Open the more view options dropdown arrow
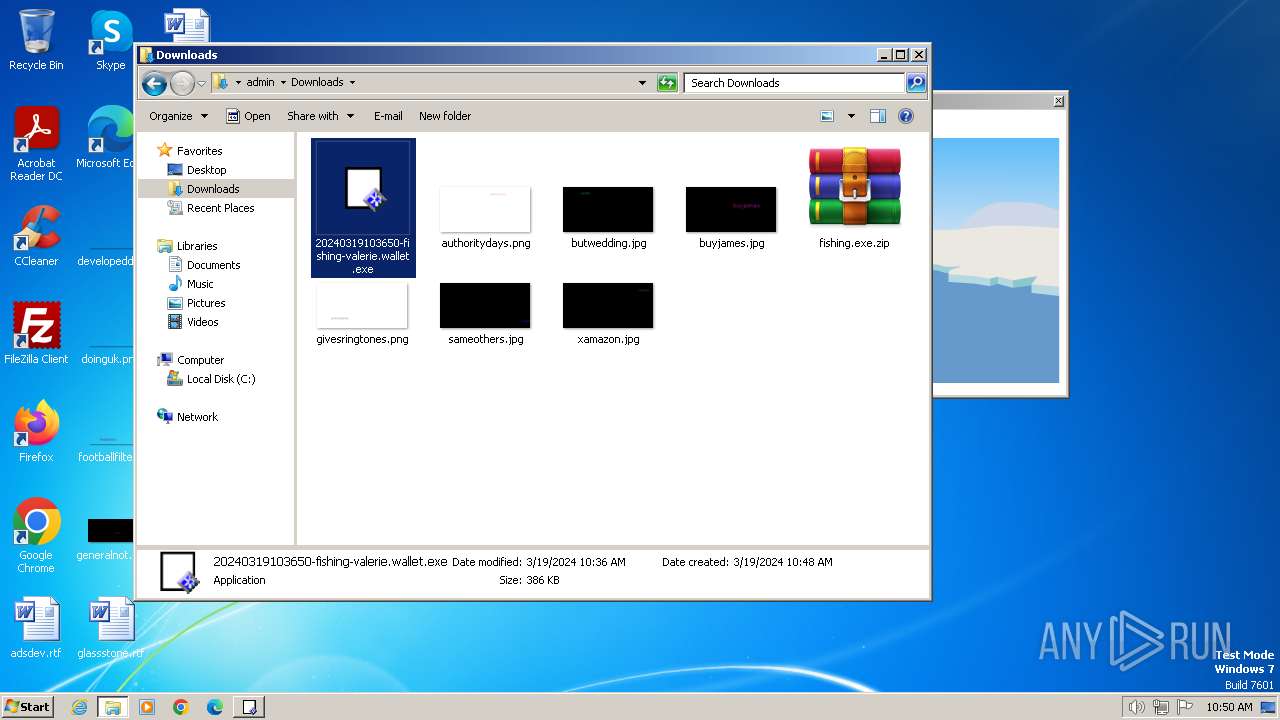Screen dimensions: 1280x720 point(851,116)
